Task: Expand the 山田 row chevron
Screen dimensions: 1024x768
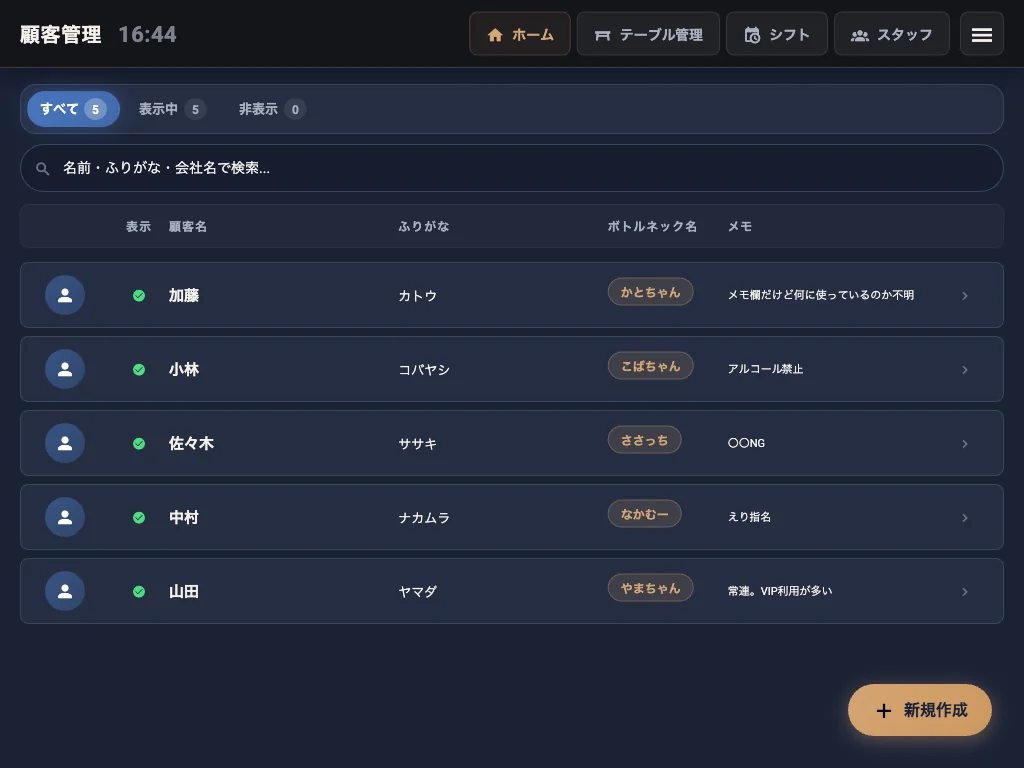Action: tap(965, 592)
